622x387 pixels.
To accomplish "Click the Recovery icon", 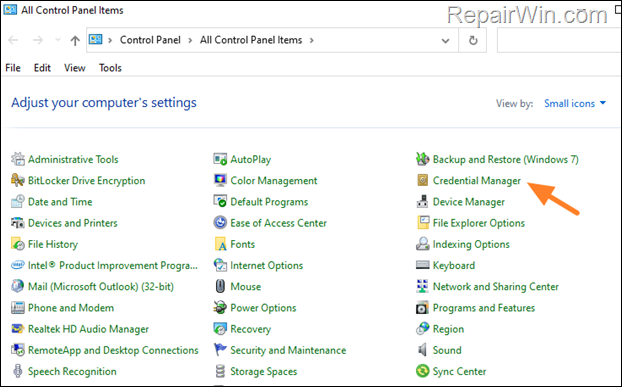I will [x=220, y=329].
